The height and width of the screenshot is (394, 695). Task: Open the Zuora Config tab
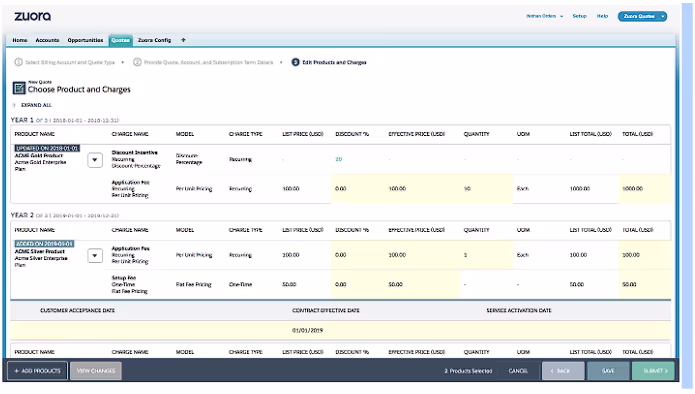(x=154, y=40)
